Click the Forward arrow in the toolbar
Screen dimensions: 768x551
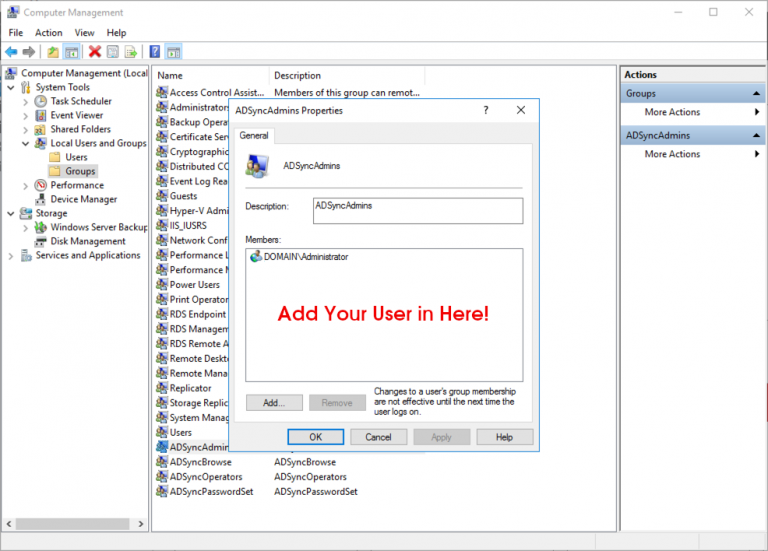[29, 52]
